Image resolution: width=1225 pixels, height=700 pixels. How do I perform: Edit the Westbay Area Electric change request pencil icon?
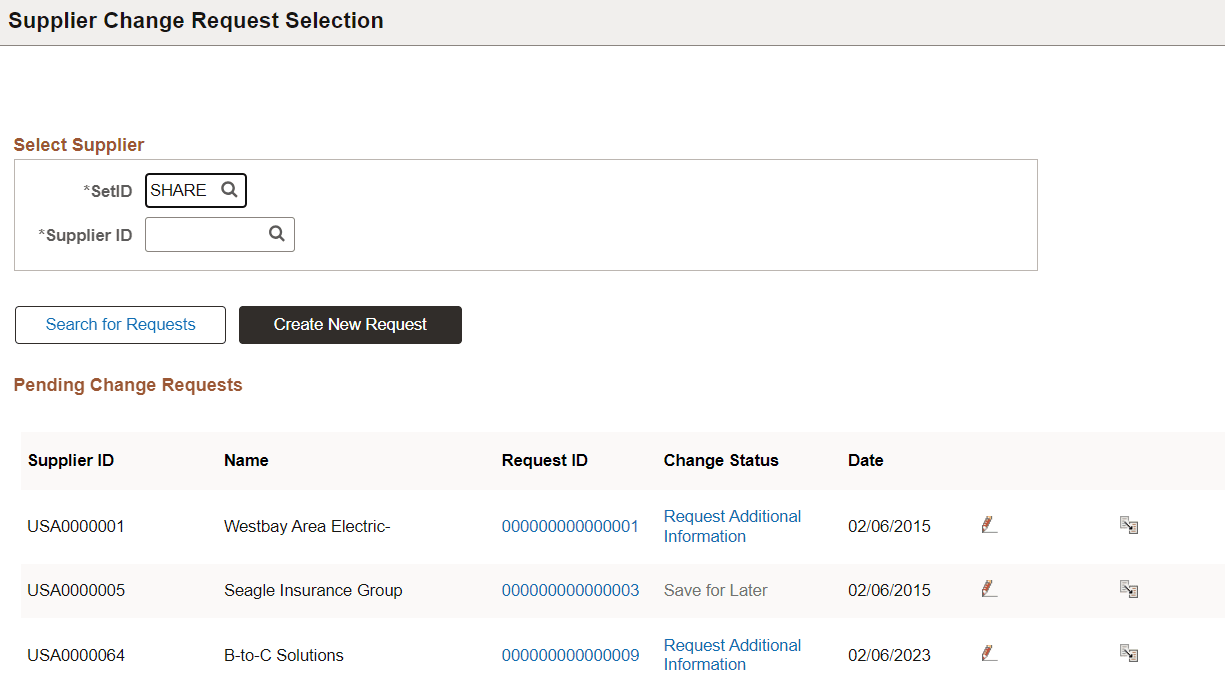click(989, 525)
